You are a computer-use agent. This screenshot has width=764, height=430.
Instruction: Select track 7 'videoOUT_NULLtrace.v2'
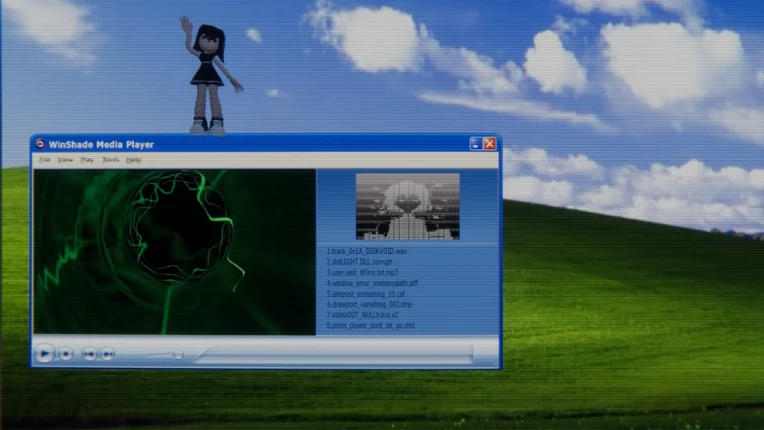pos(362,315)
